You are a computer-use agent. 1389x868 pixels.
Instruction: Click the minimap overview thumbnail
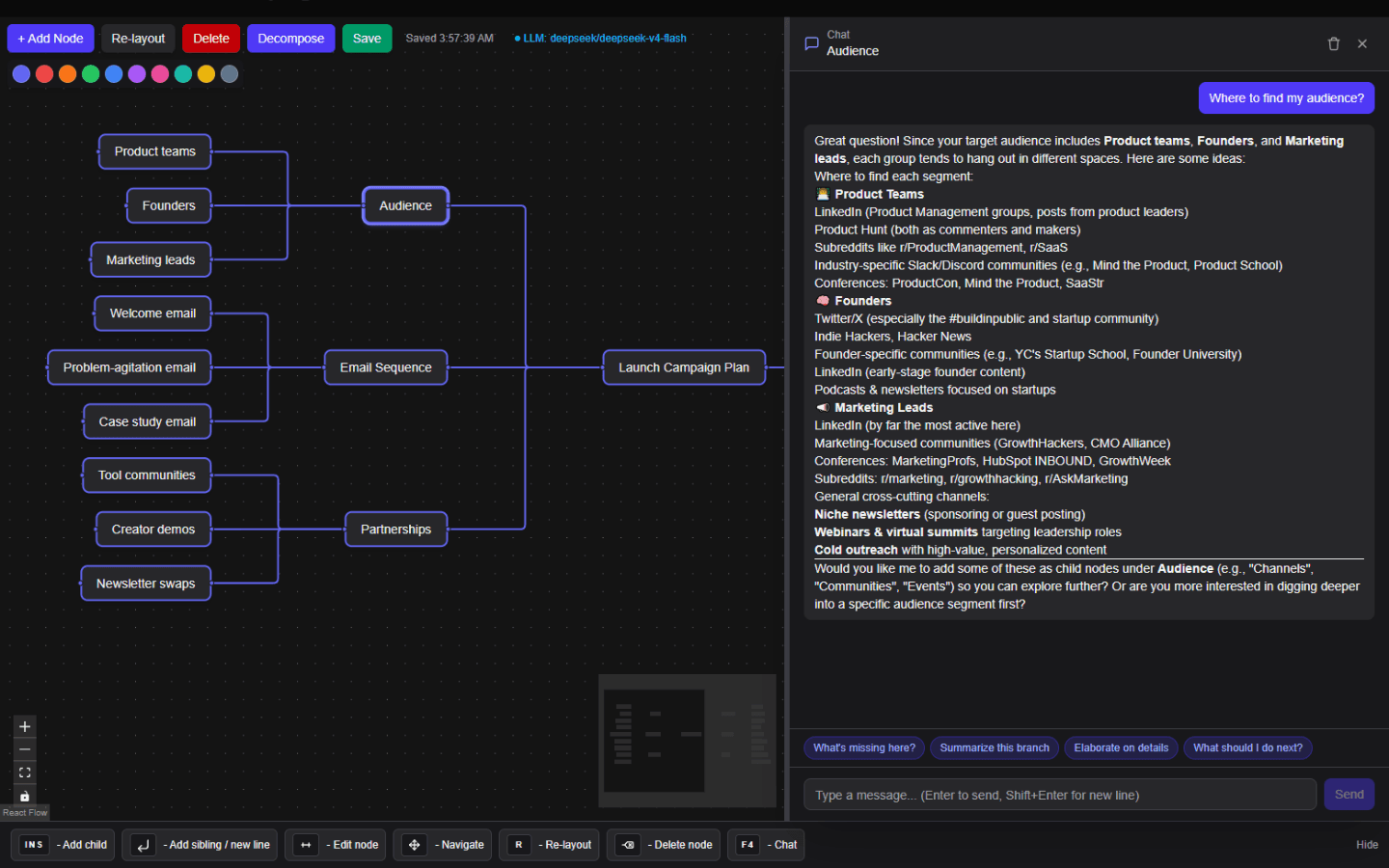coord(688,741)
